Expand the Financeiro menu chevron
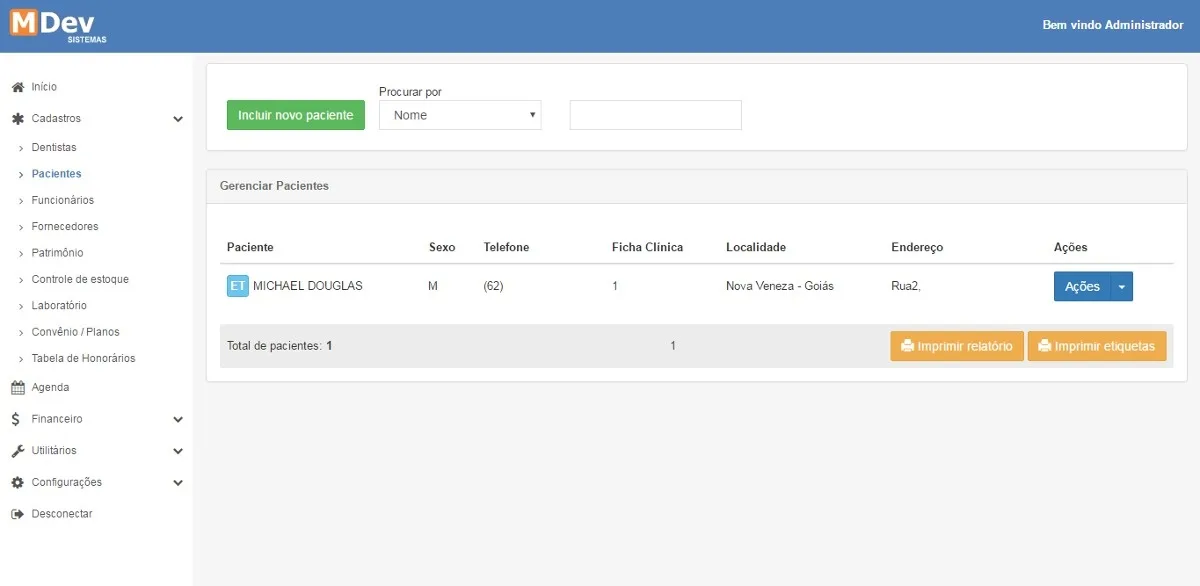 [x=178, y=420]
